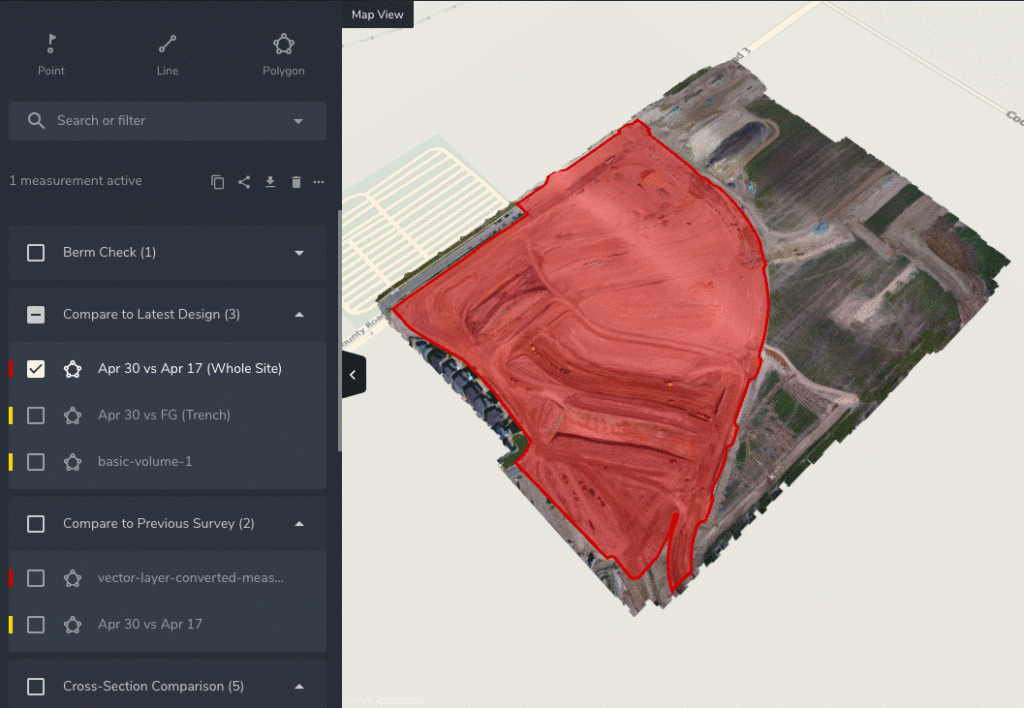Click the Search or filter input field

point(160,121)
